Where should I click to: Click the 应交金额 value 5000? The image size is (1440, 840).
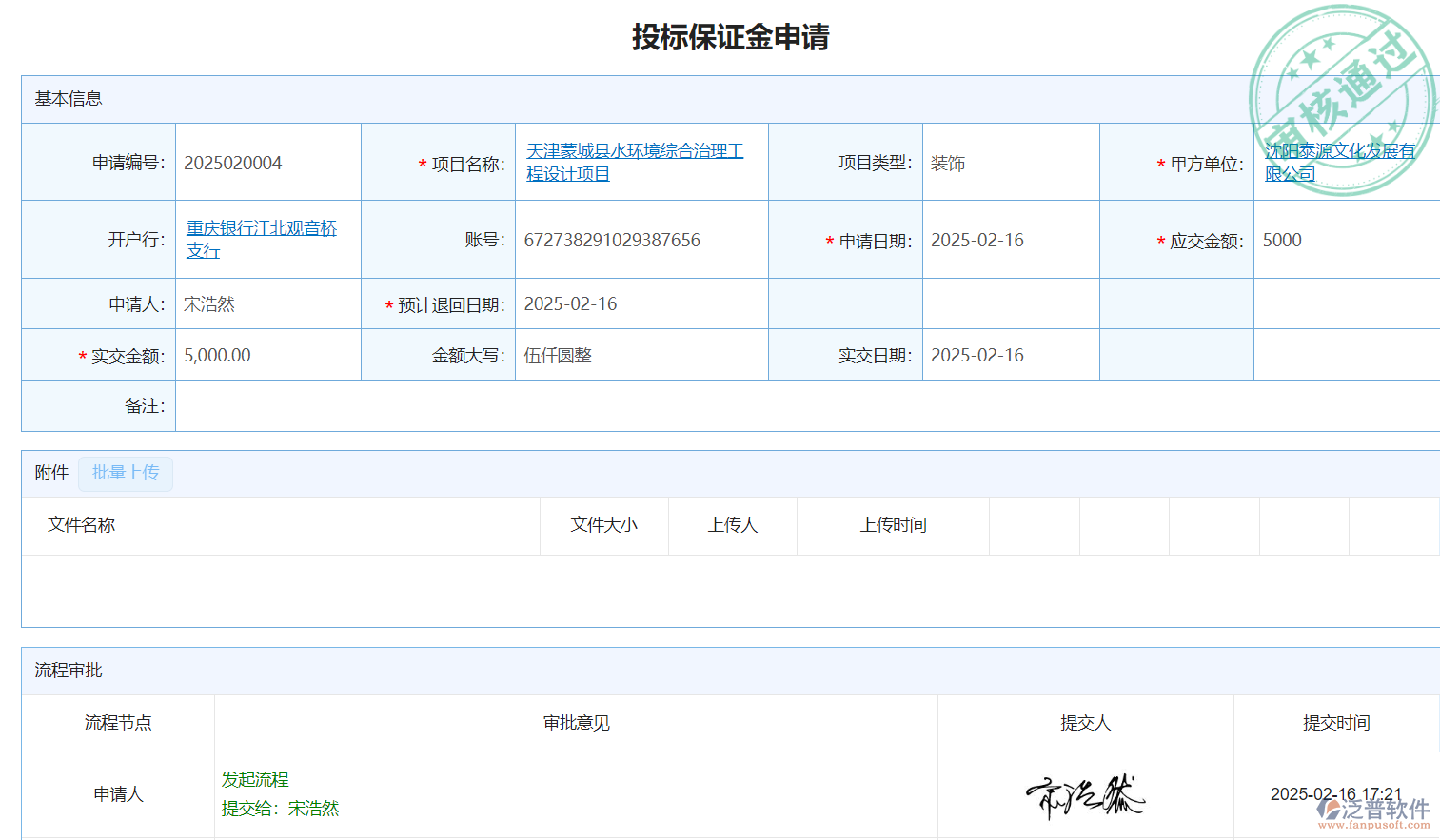point(1282,240)
